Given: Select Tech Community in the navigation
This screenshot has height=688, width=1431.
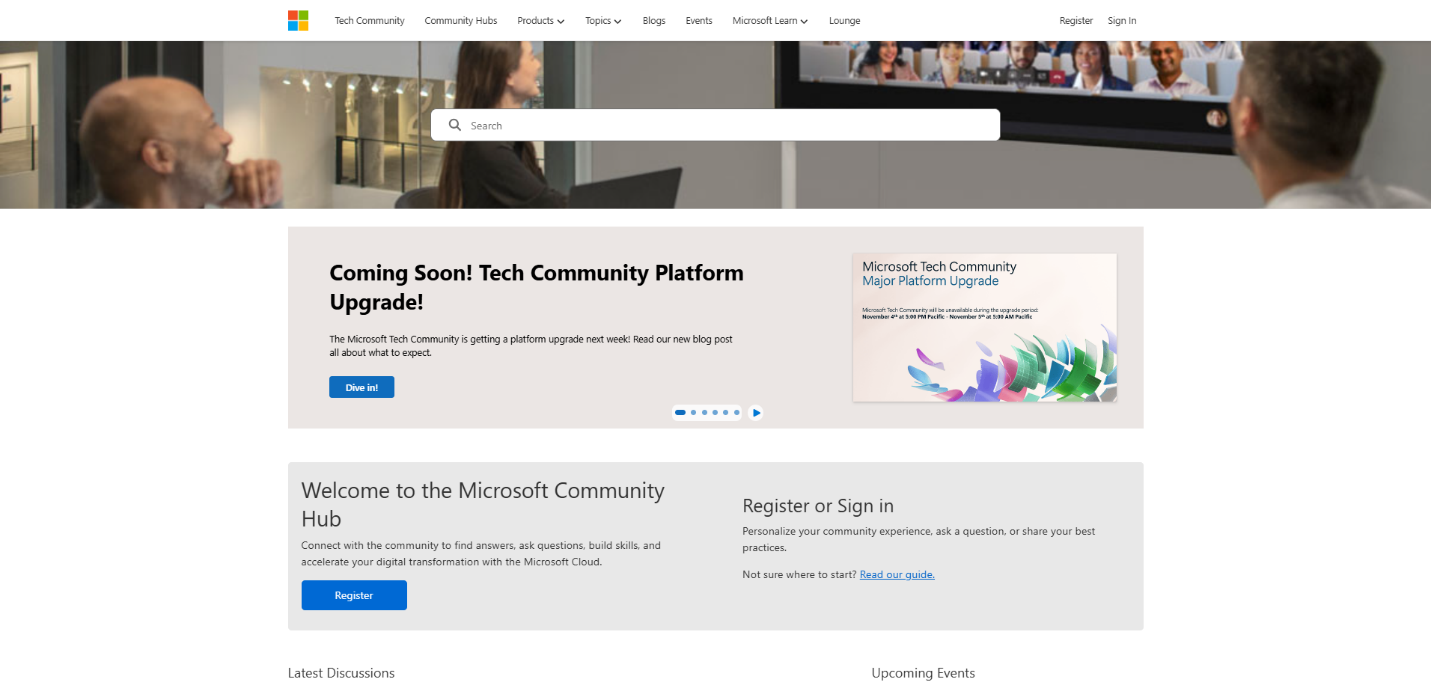Looking at the screenshot, I should click(x=369, y=20).
